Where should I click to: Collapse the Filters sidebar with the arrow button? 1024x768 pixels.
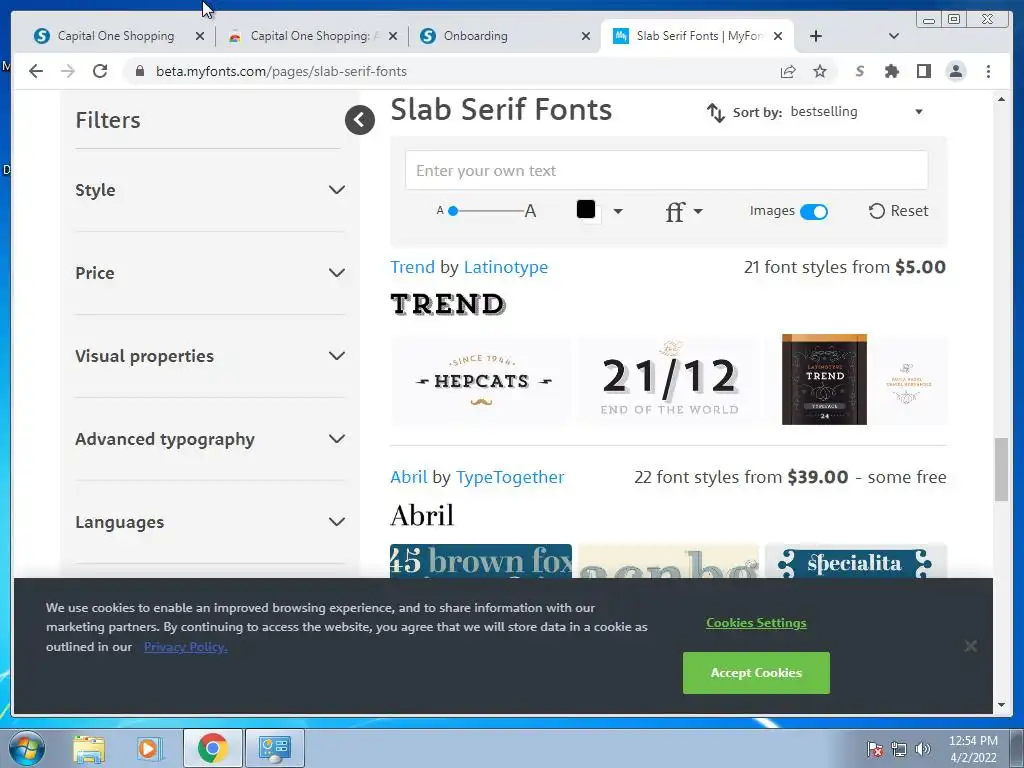pyautogui.click(x=360, y=120)
